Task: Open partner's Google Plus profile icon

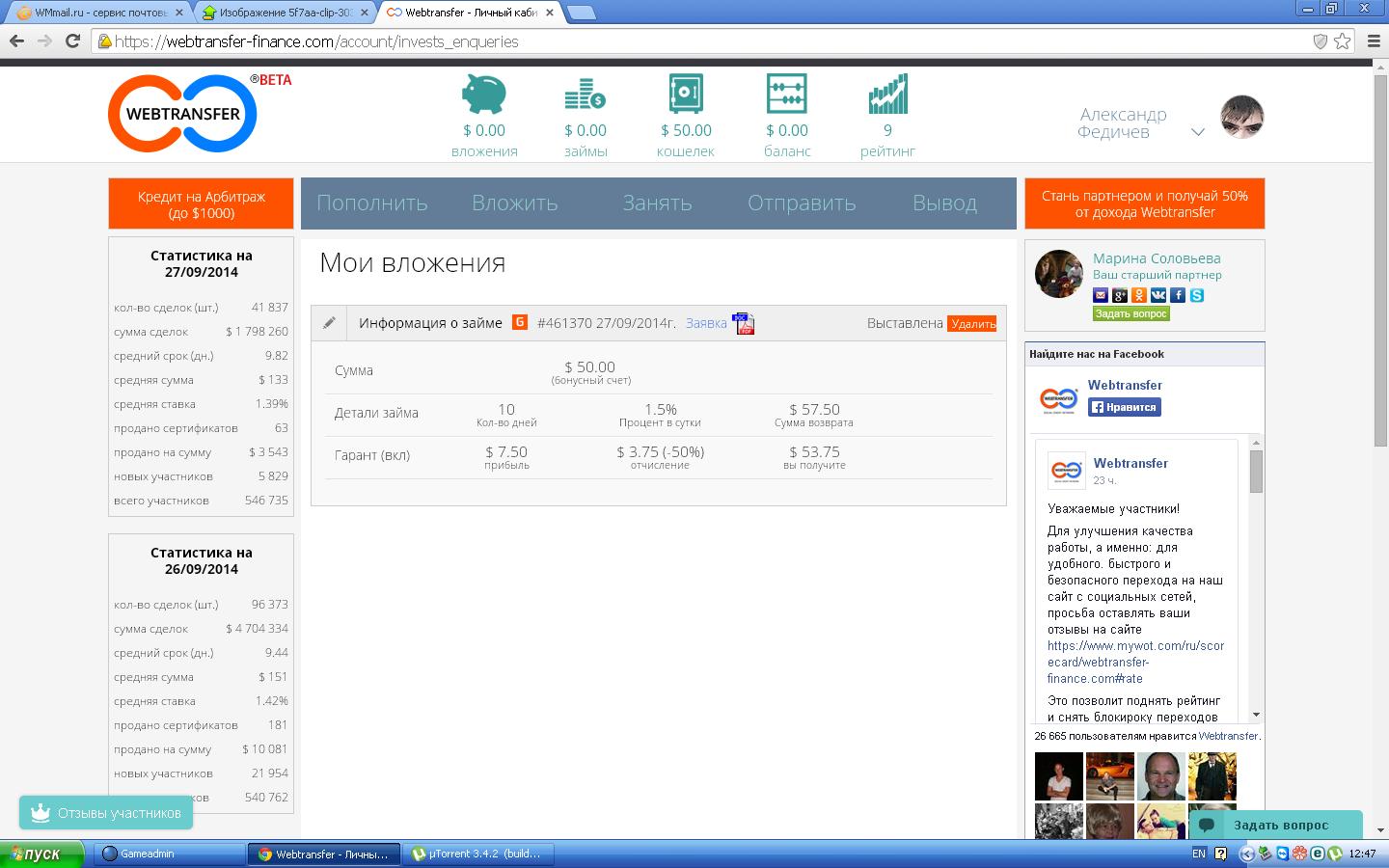Action: pos(1120,295)
